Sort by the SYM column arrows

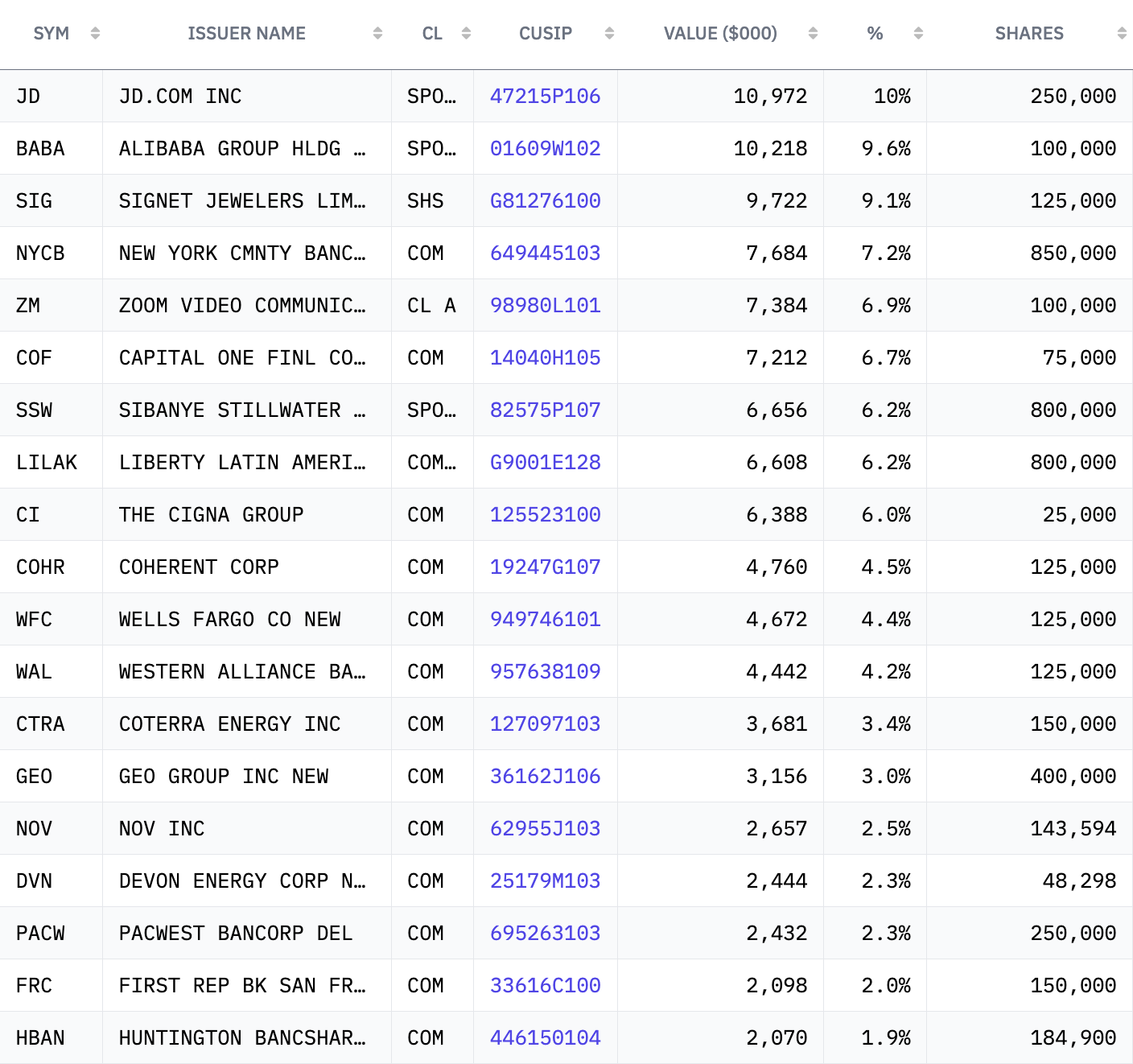pyautogui.click(x=95, y=33)
